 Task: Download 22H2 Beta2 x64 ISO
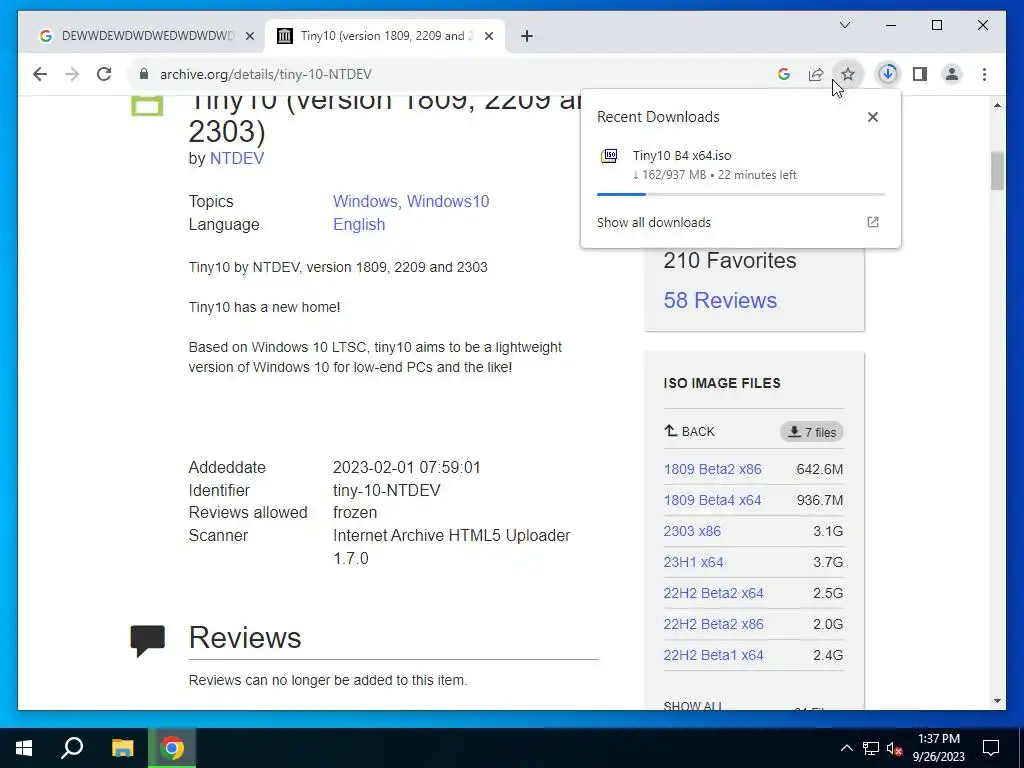pos(713,593)
